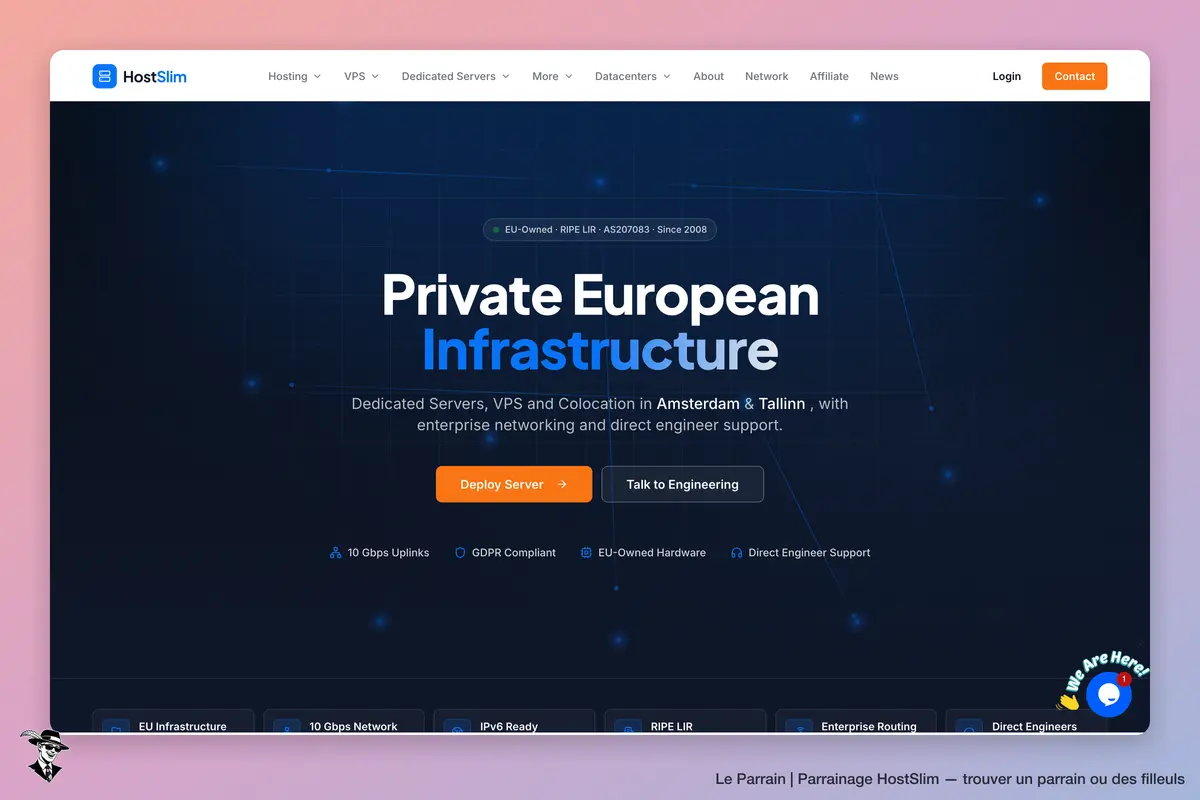Click the 'Infrastructure' blue heading word
This screenshot has height=800, width=1200.
pyautogui.click(x=600, y=350)
